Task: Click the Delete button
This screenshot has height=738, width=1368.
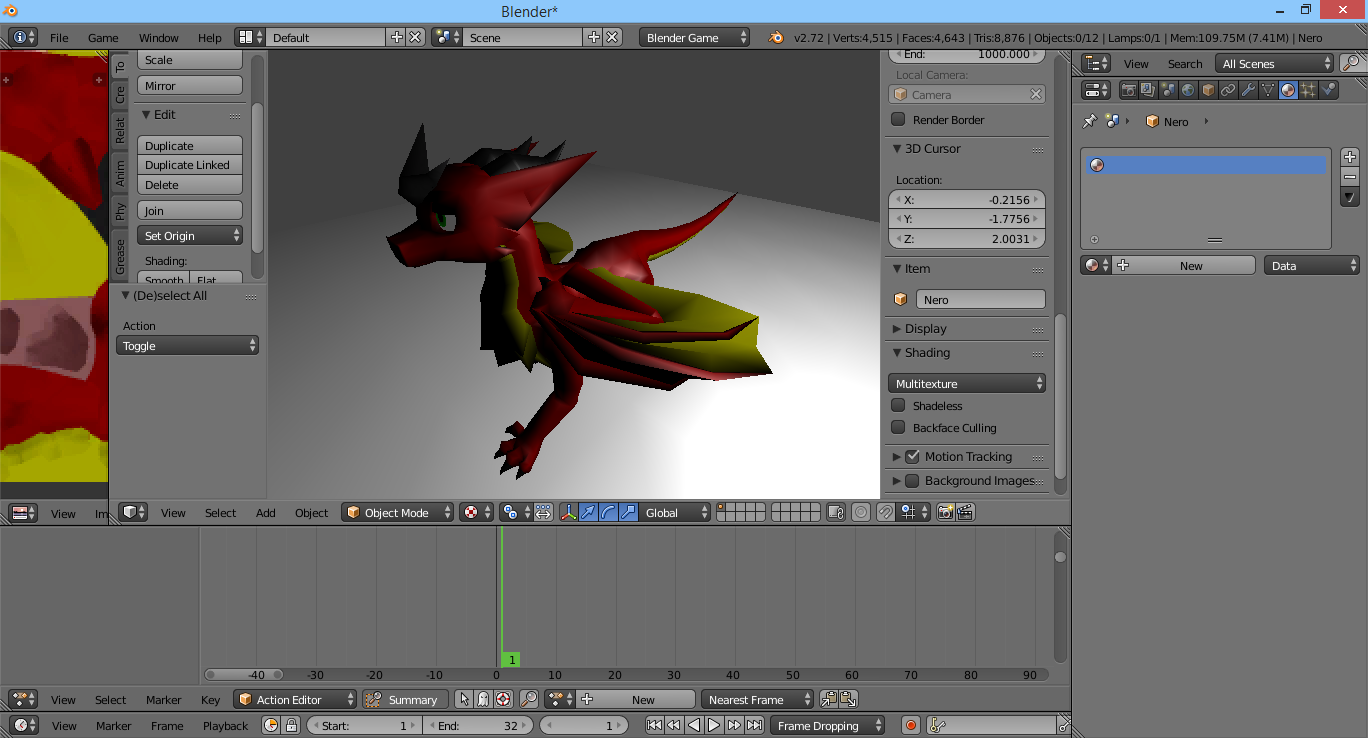Action: tap(190, 185)
